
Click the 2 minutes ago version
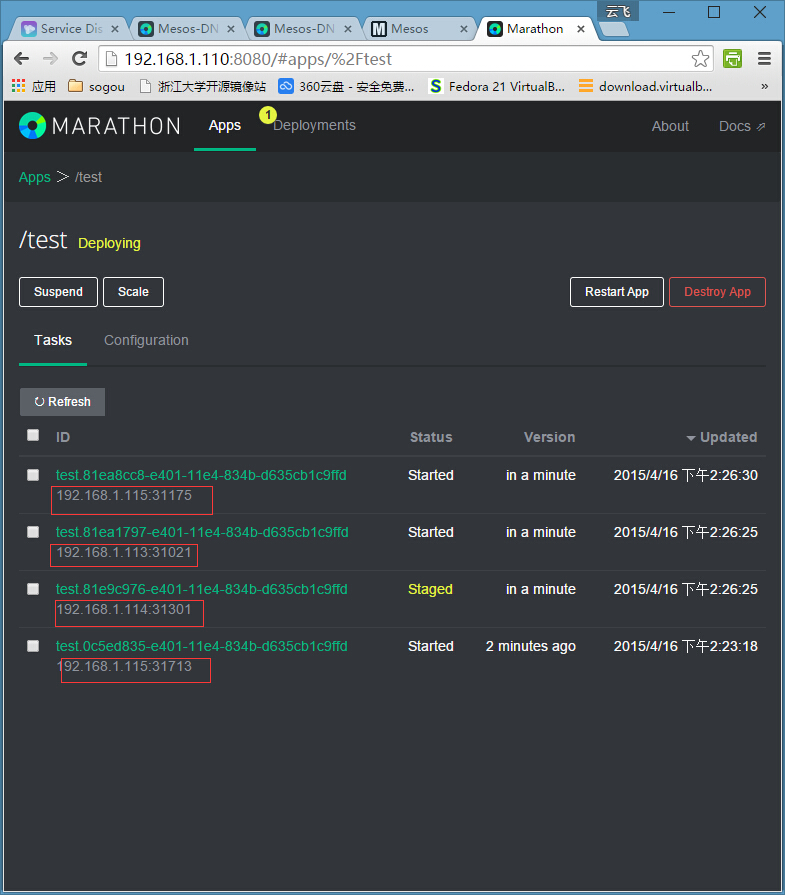530,646
